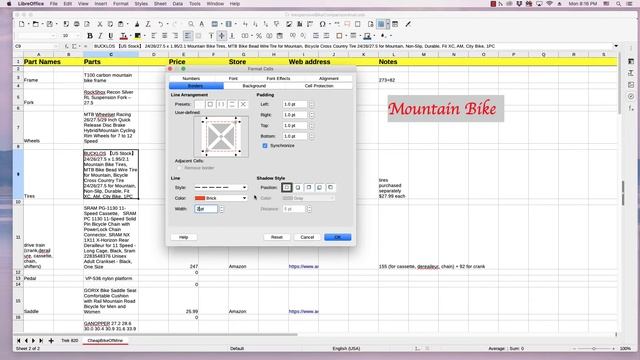Screen dimensions: 640x360
Task: Toggle Underline formatting in the toolbar
Action: 110,36
